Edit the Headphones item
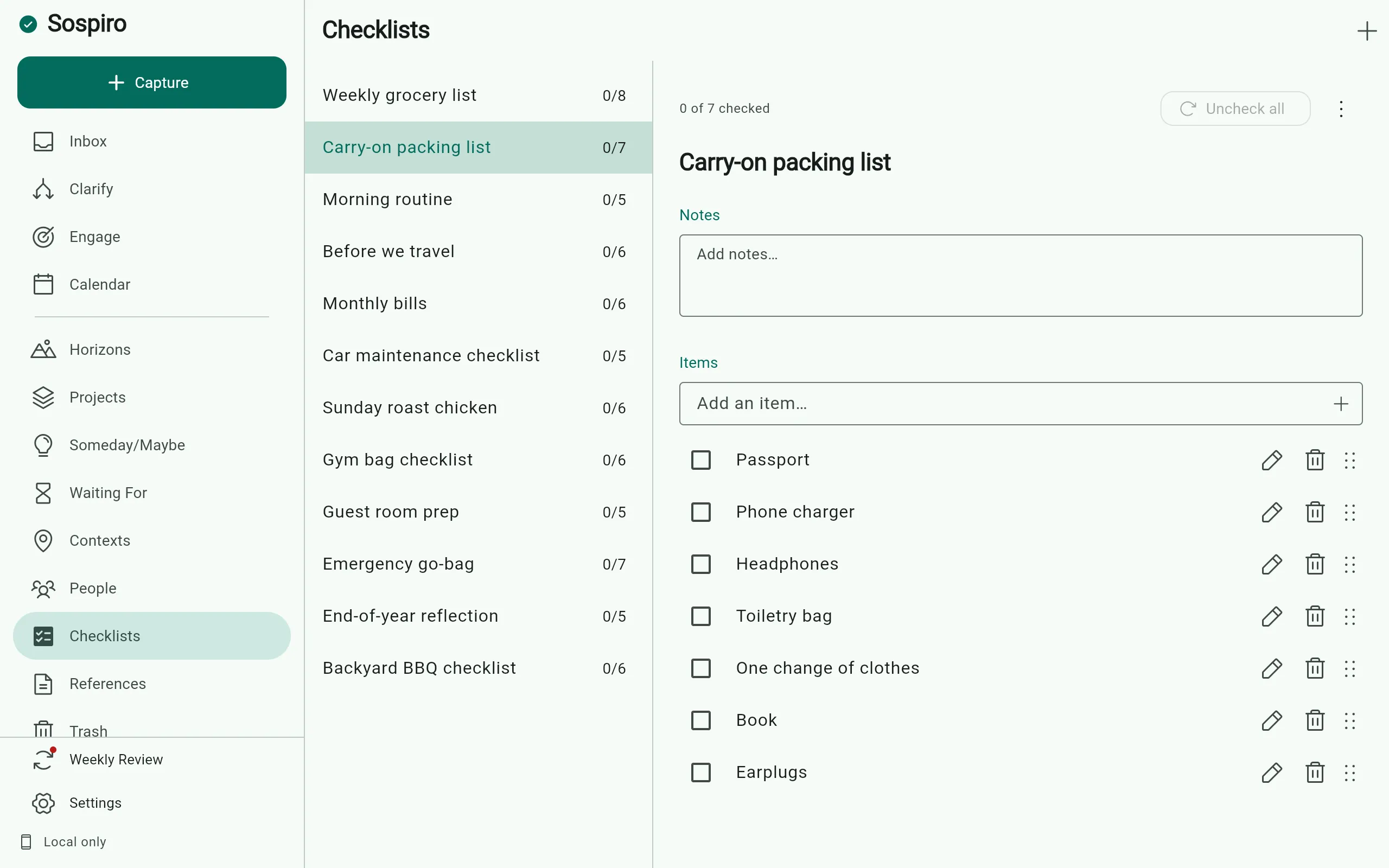Viewport: 1389px width, 868px height. click(1272, 564)
